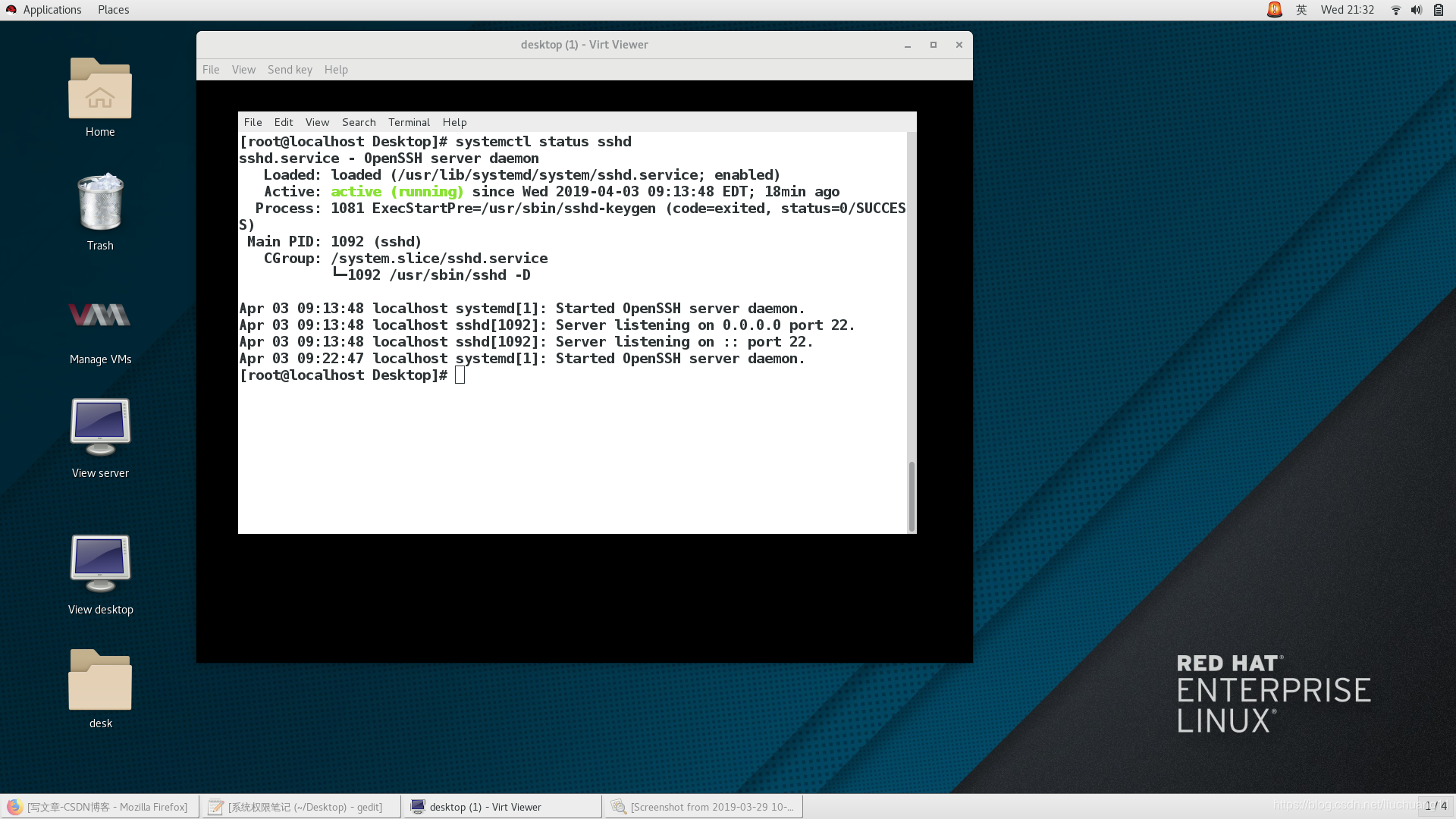Click the green 'active (running)' status text

pyautogui.click(x=397, y=192)
